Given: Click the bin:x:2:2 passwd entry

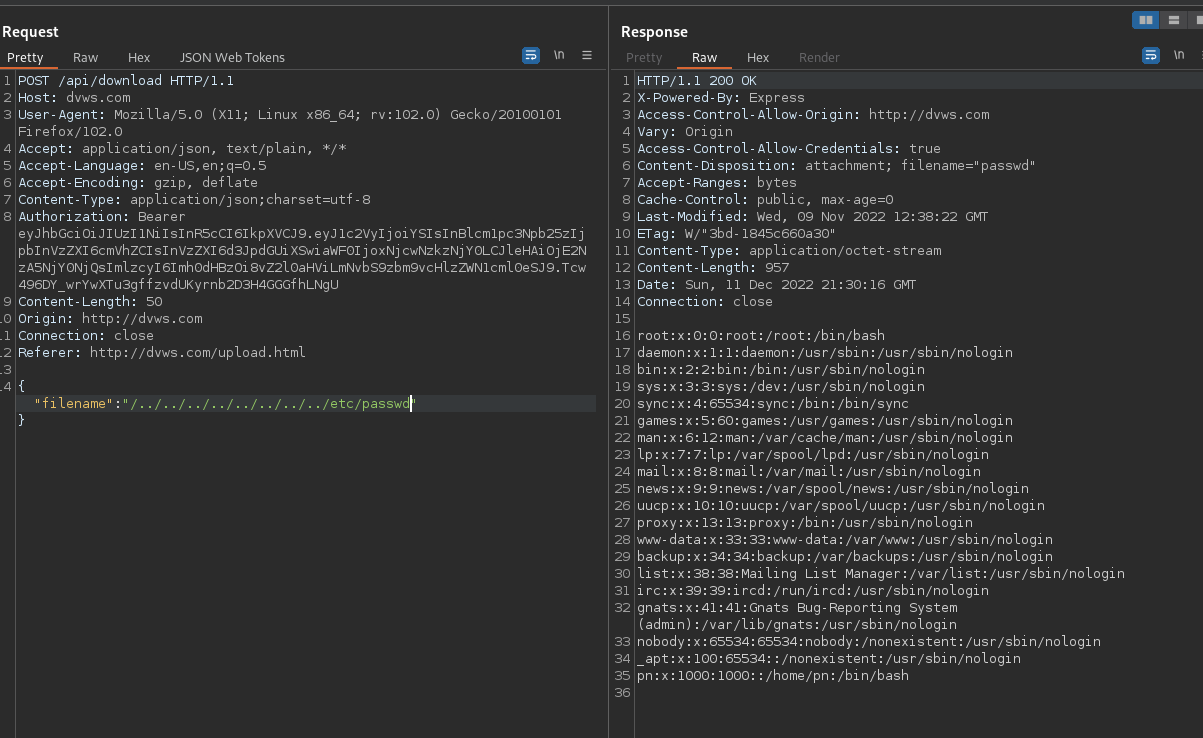Looking at the screenshot, I should point(781,370).
